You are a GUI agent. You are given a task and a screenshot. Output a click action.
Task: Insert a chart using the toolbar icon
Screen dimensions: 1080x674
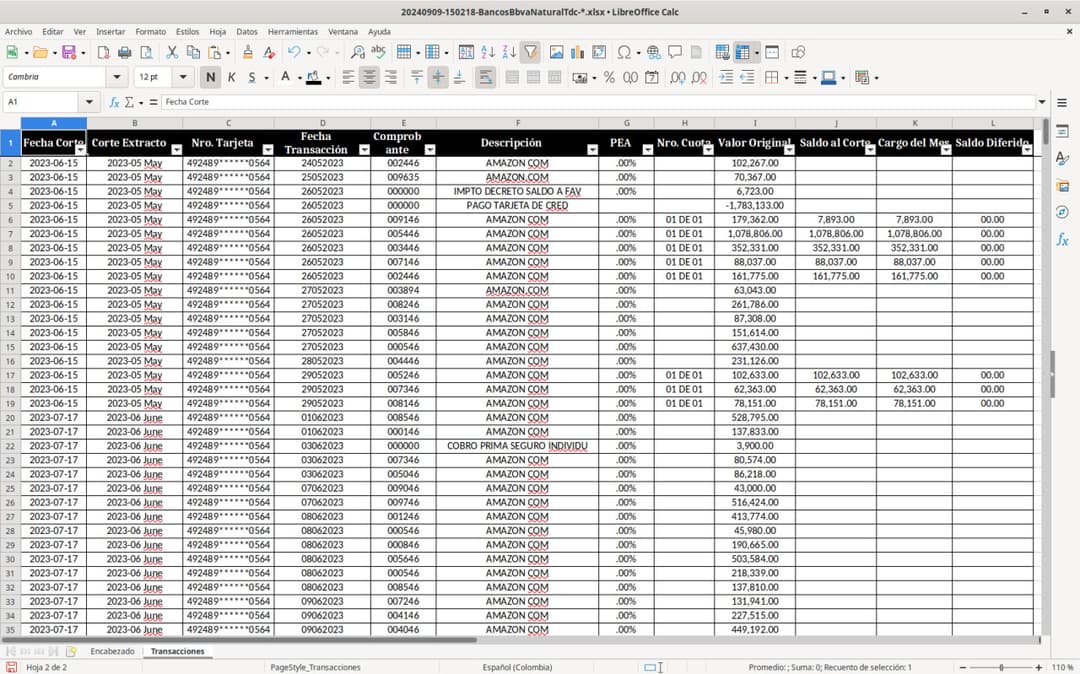point(577,52)
